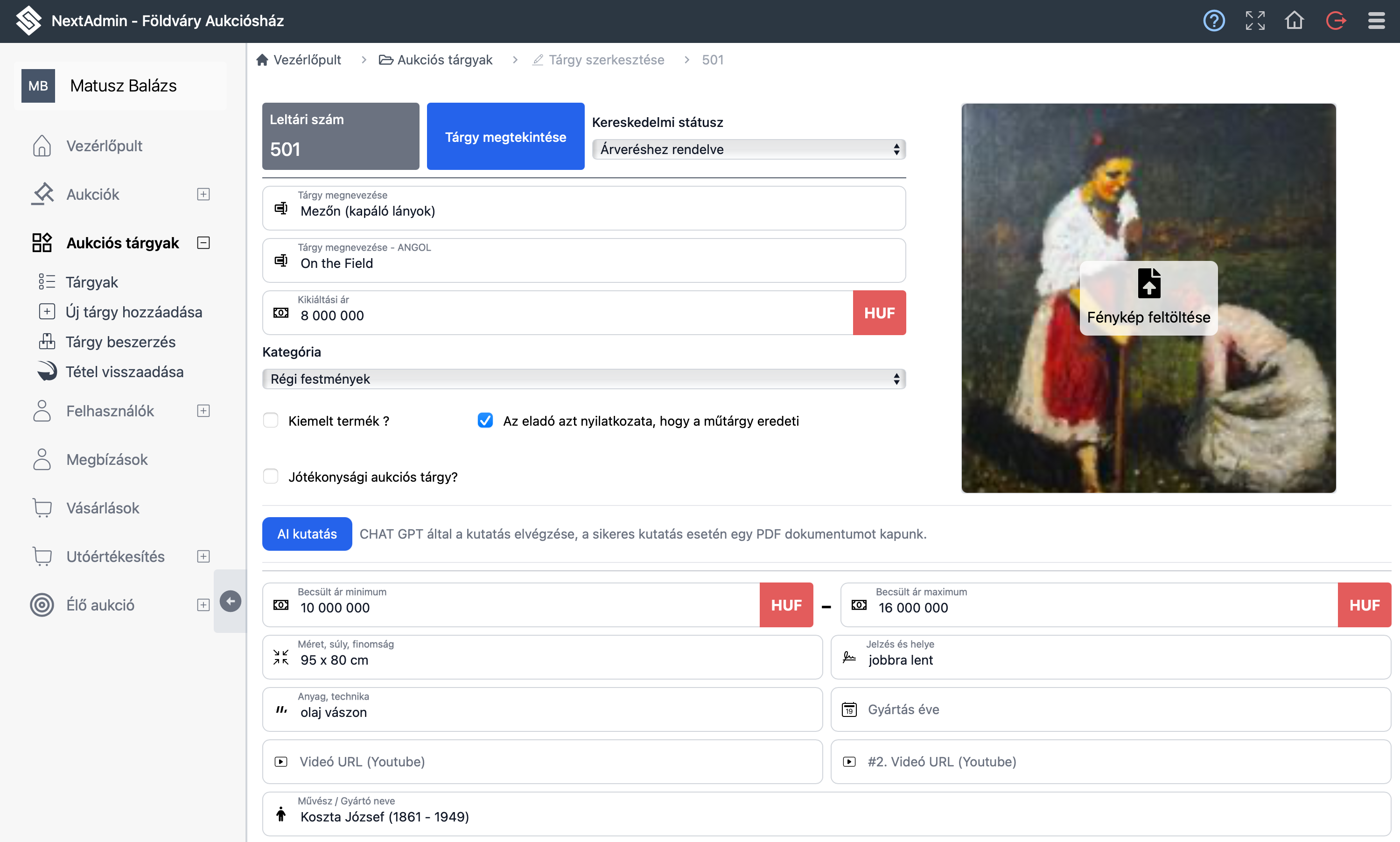Select Tétel visszaadása in the sidebar
Image resolution: width=1400 pixels, height=842 pixels.
coord(124,372)
